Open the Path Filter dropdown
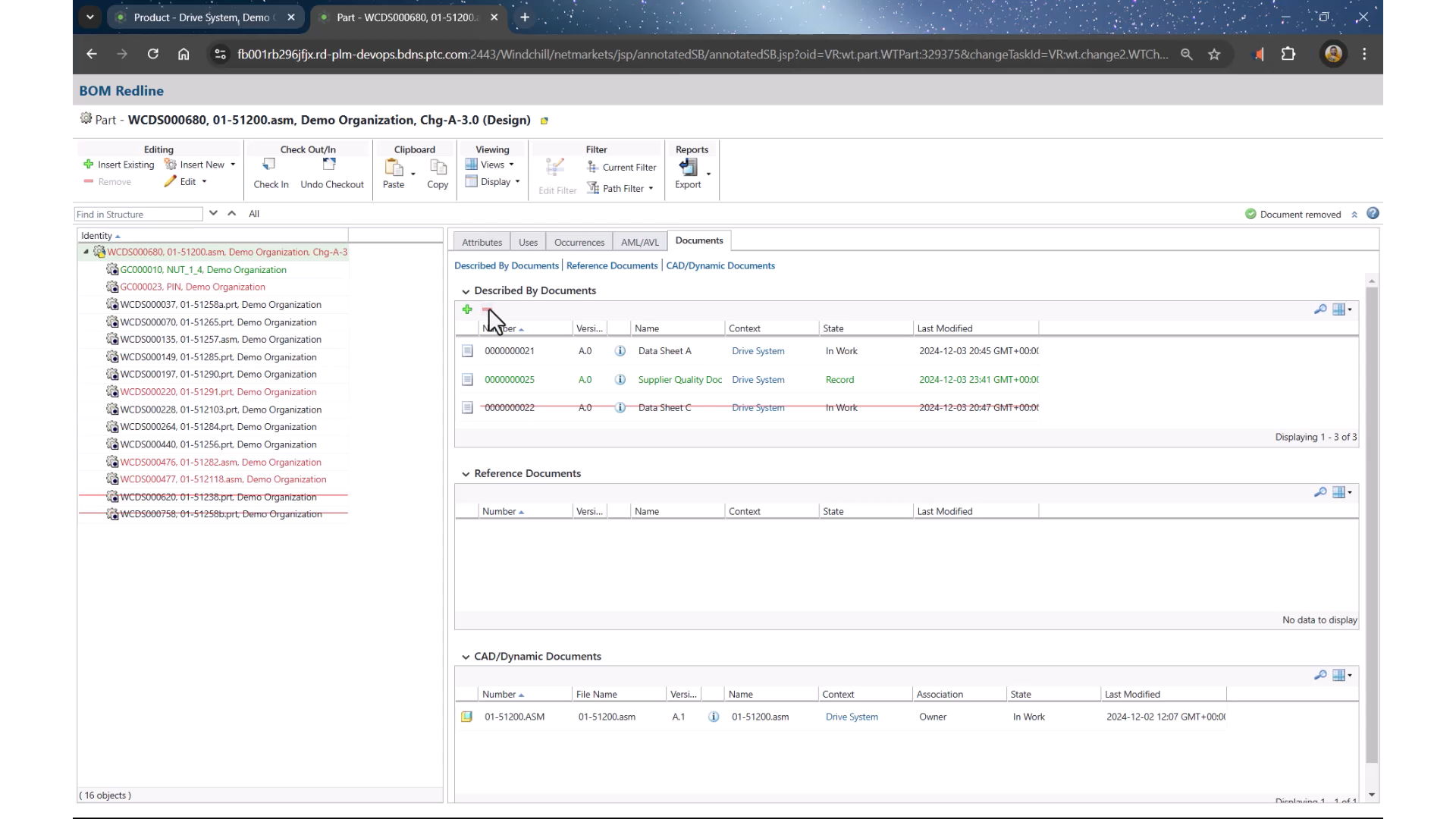The image size is (1456, 819). point(620,189)
